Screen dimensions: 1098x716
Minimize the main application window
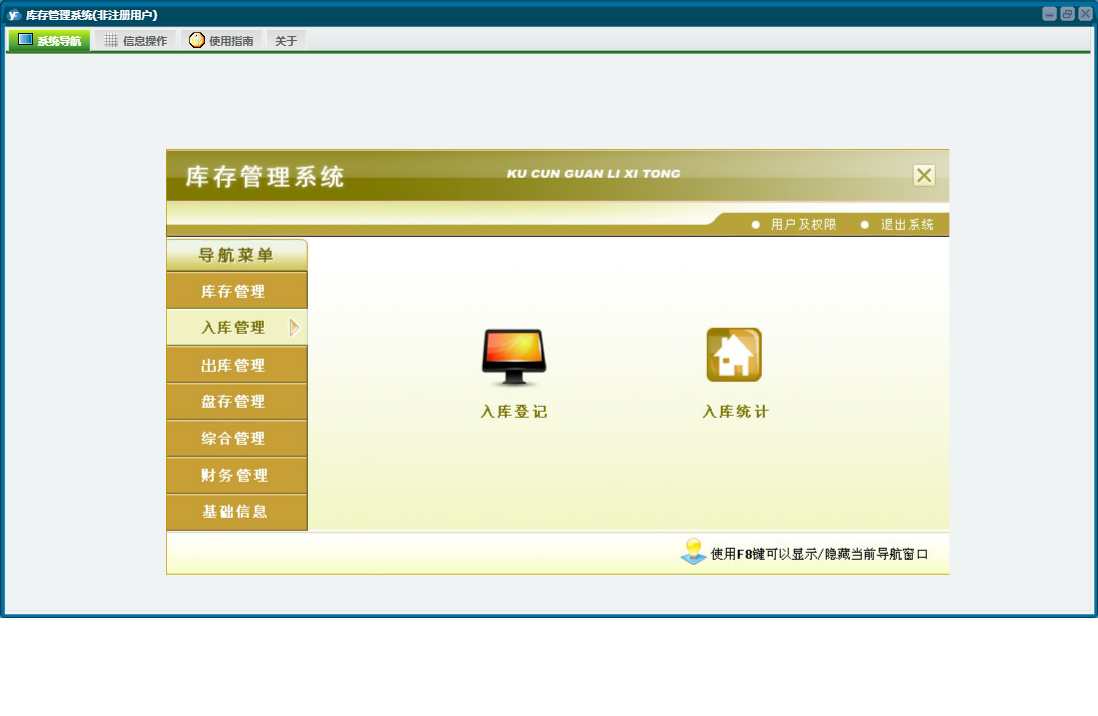pyautogui.click(x=1049, y=14)
